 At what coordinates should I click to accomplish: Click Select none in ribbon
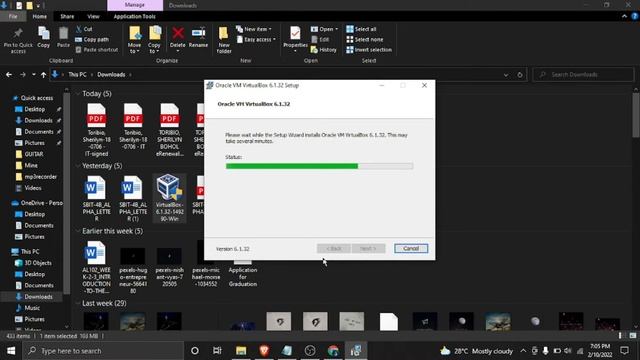coord(364,40)
